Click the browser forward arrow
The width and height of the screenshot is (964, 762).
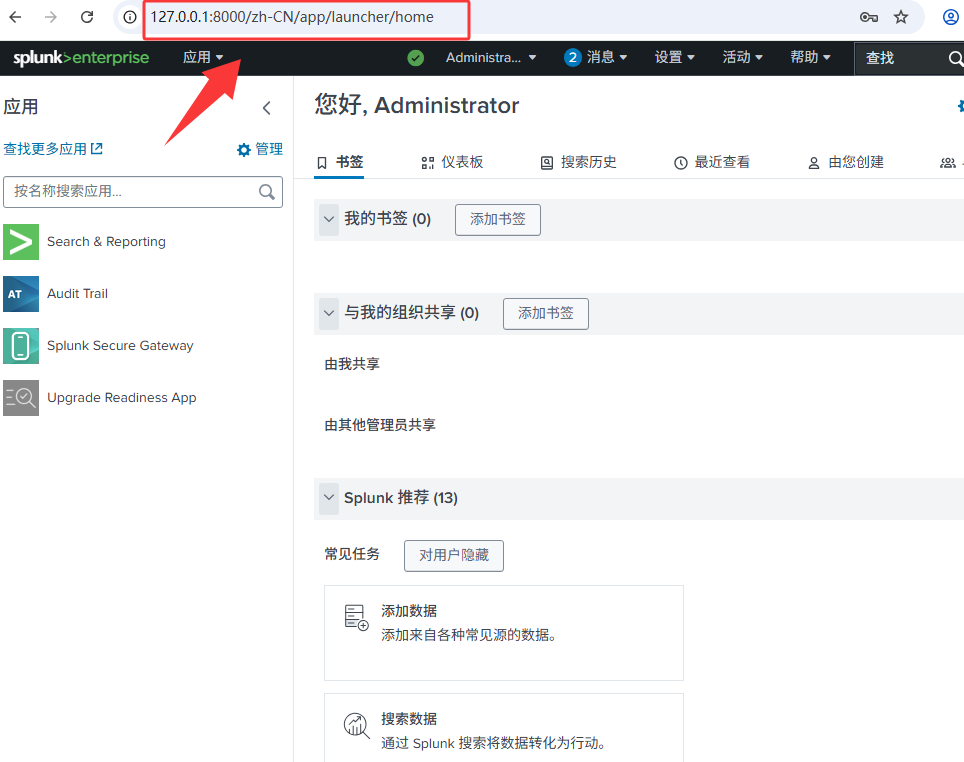[51, 17]
